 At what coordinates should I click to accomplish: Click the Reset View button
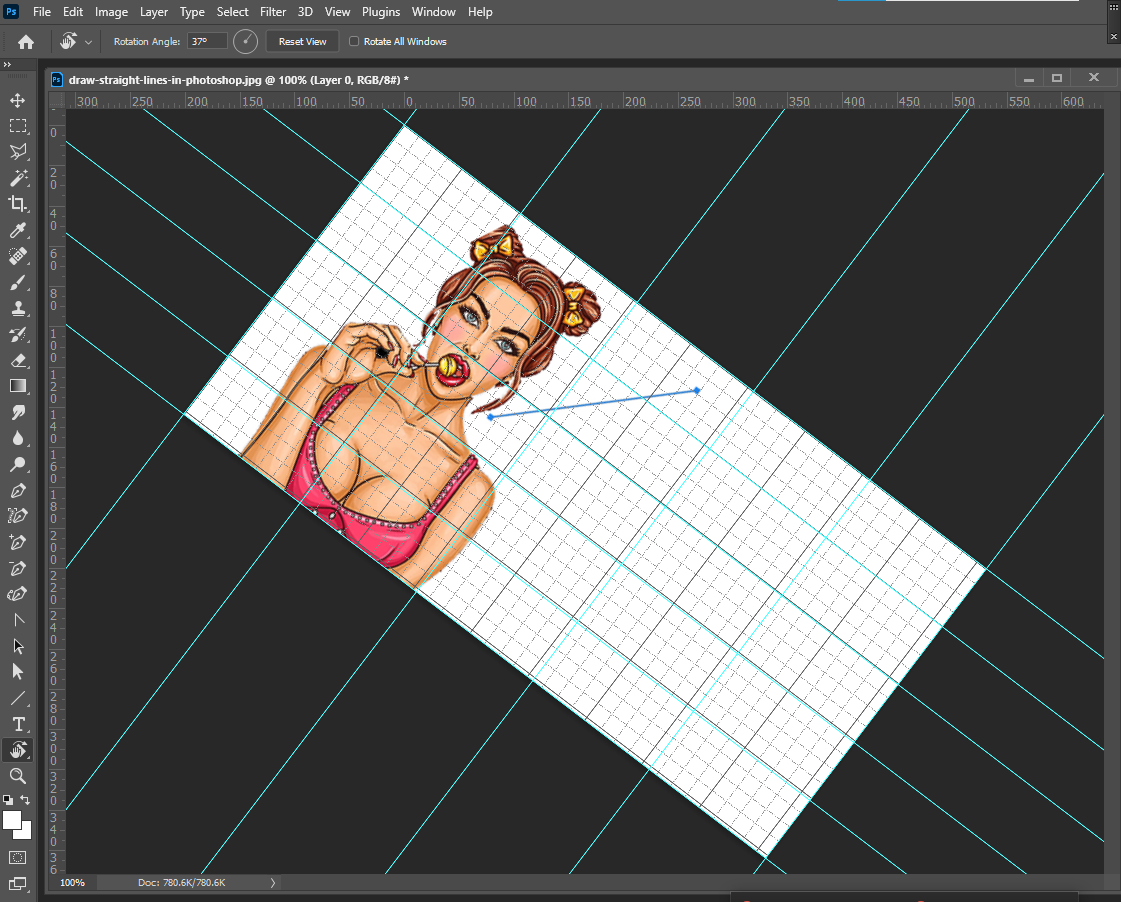(x=302, y=42)
